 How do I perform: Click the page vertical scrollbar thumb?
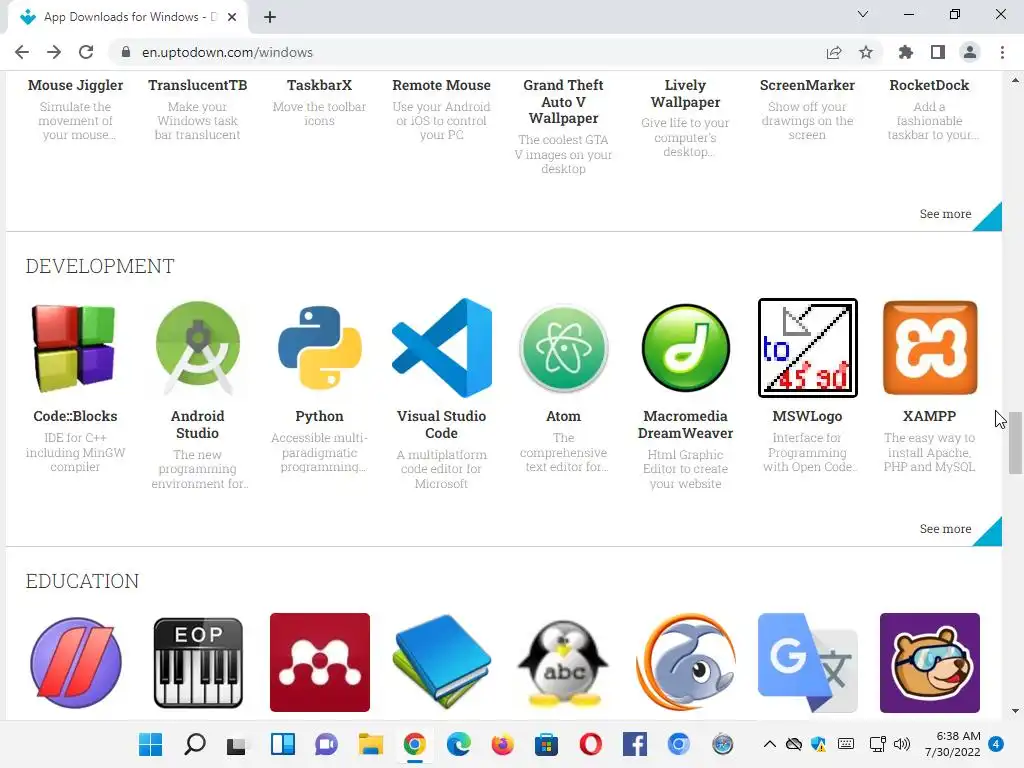(x=1015, y=443)
